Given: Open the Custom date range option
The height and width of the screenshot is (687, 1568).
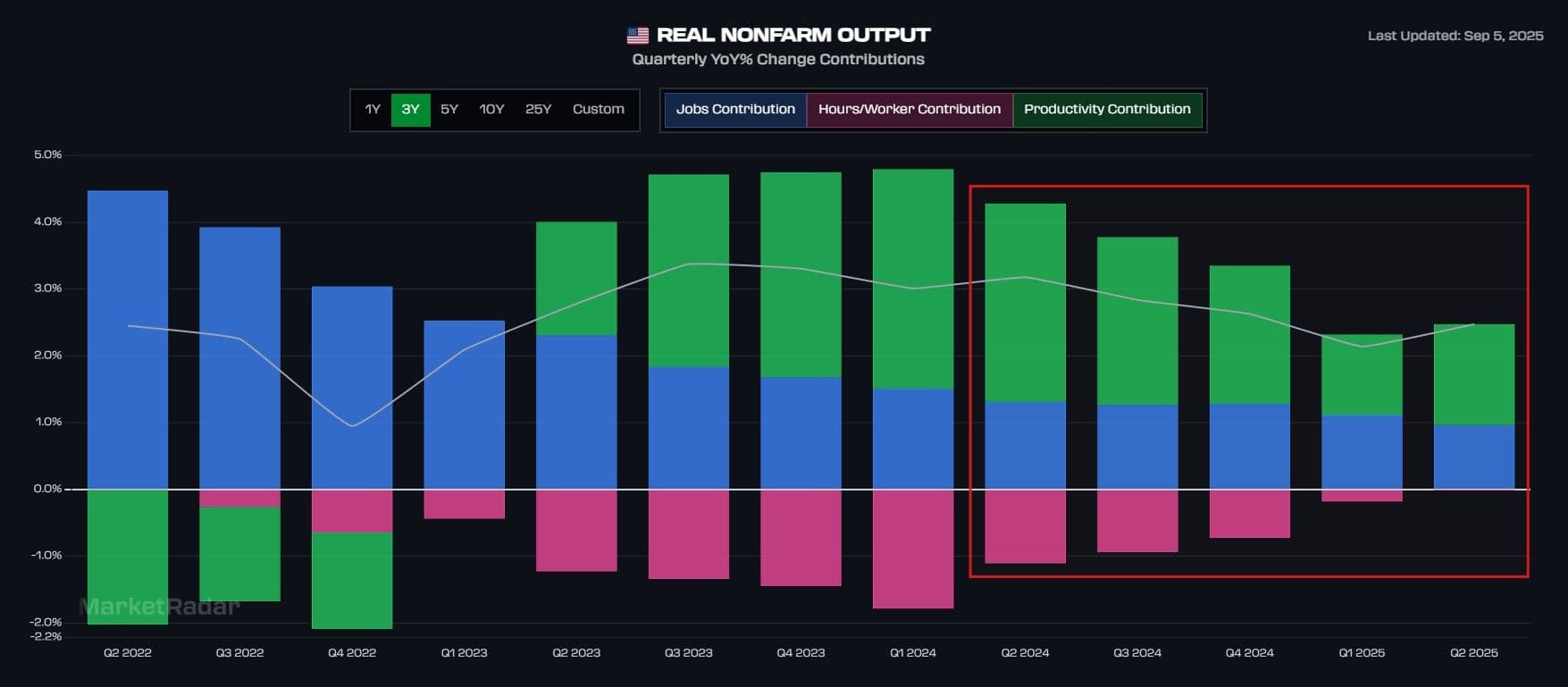Looking at the screenshot, I should [598, 110].
